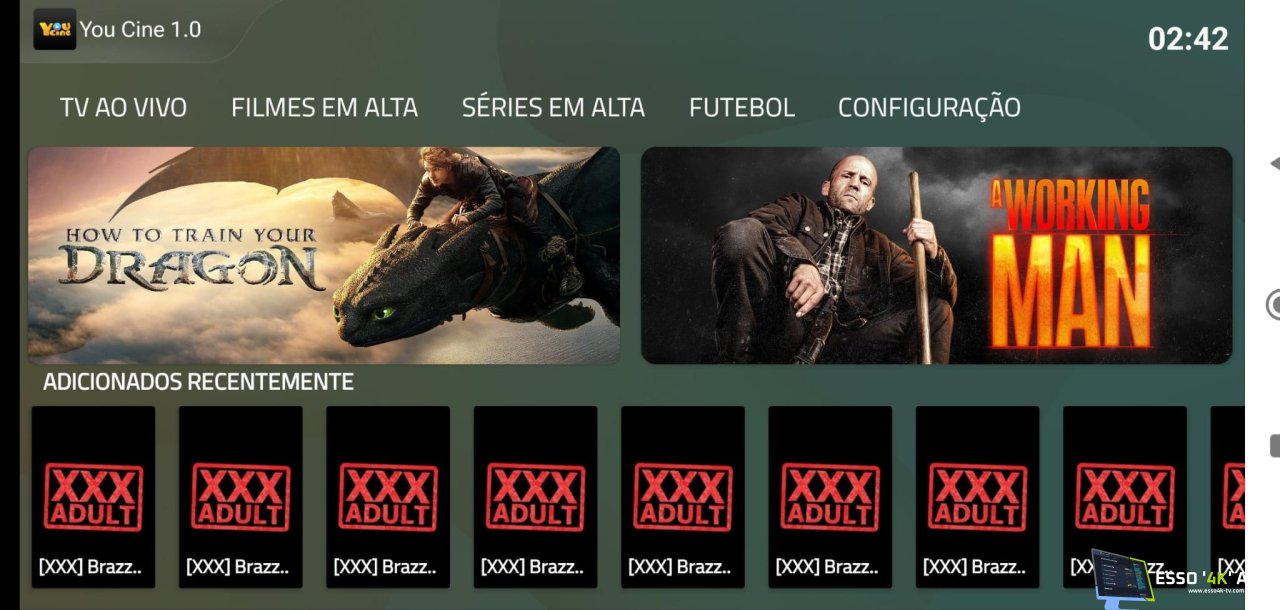Click the 02:42 clock display

1188,39
